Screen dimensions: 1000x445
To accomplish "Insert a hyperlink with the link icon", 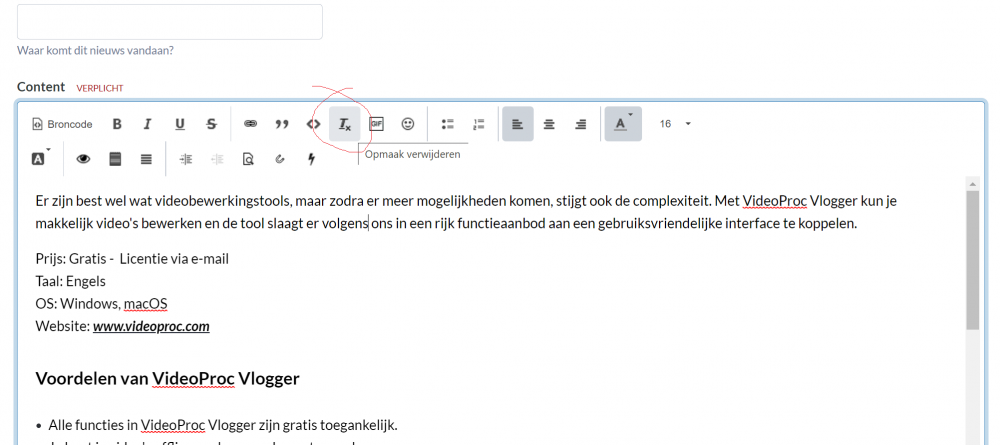I will [251, 124].
